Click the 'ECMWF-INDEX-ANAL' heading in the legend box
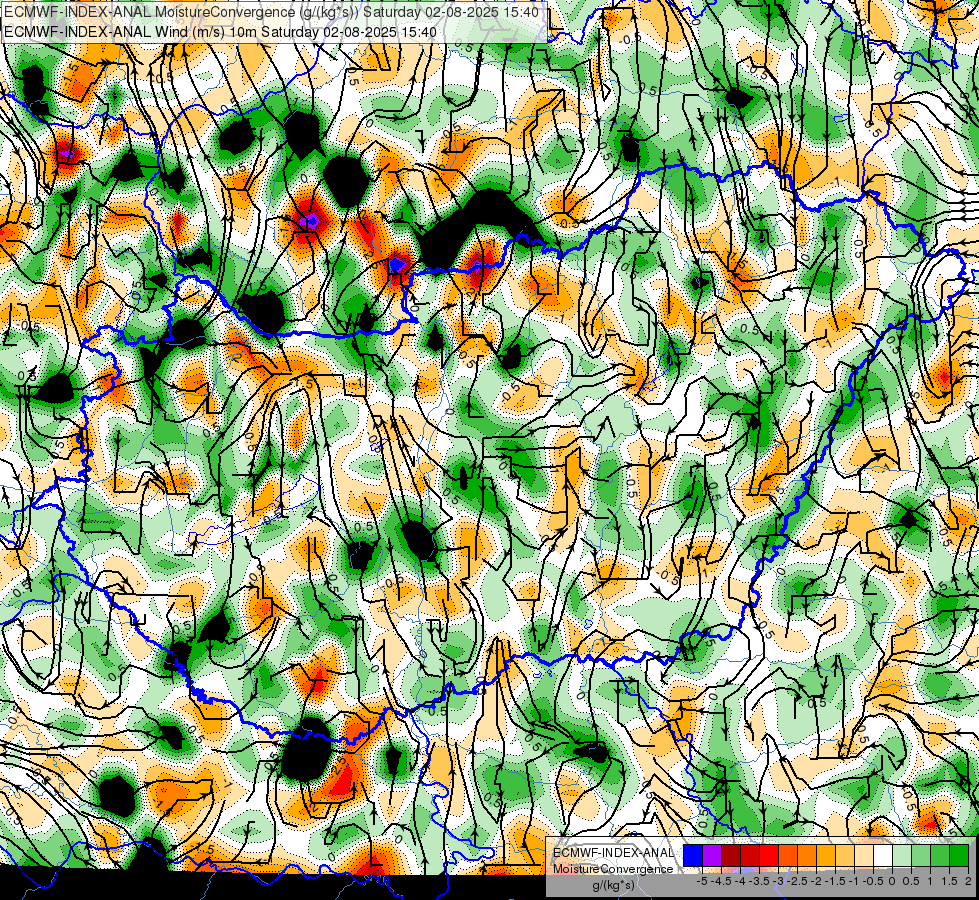Viewport: 979px width, 900px height. click(614, 853)
